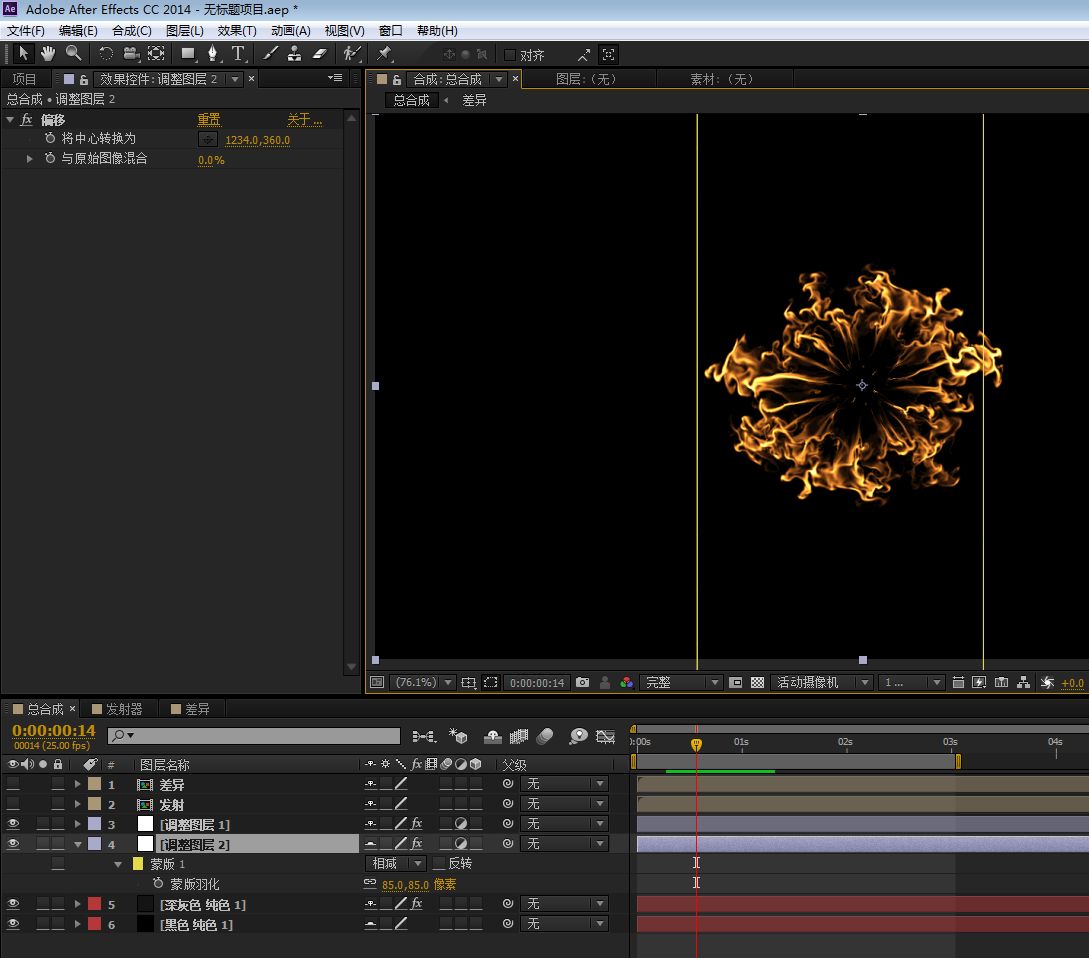Viewport: 1089px width, 958px height.
Task: Take a snapshot with camera icon
Action: click(582, 683)
